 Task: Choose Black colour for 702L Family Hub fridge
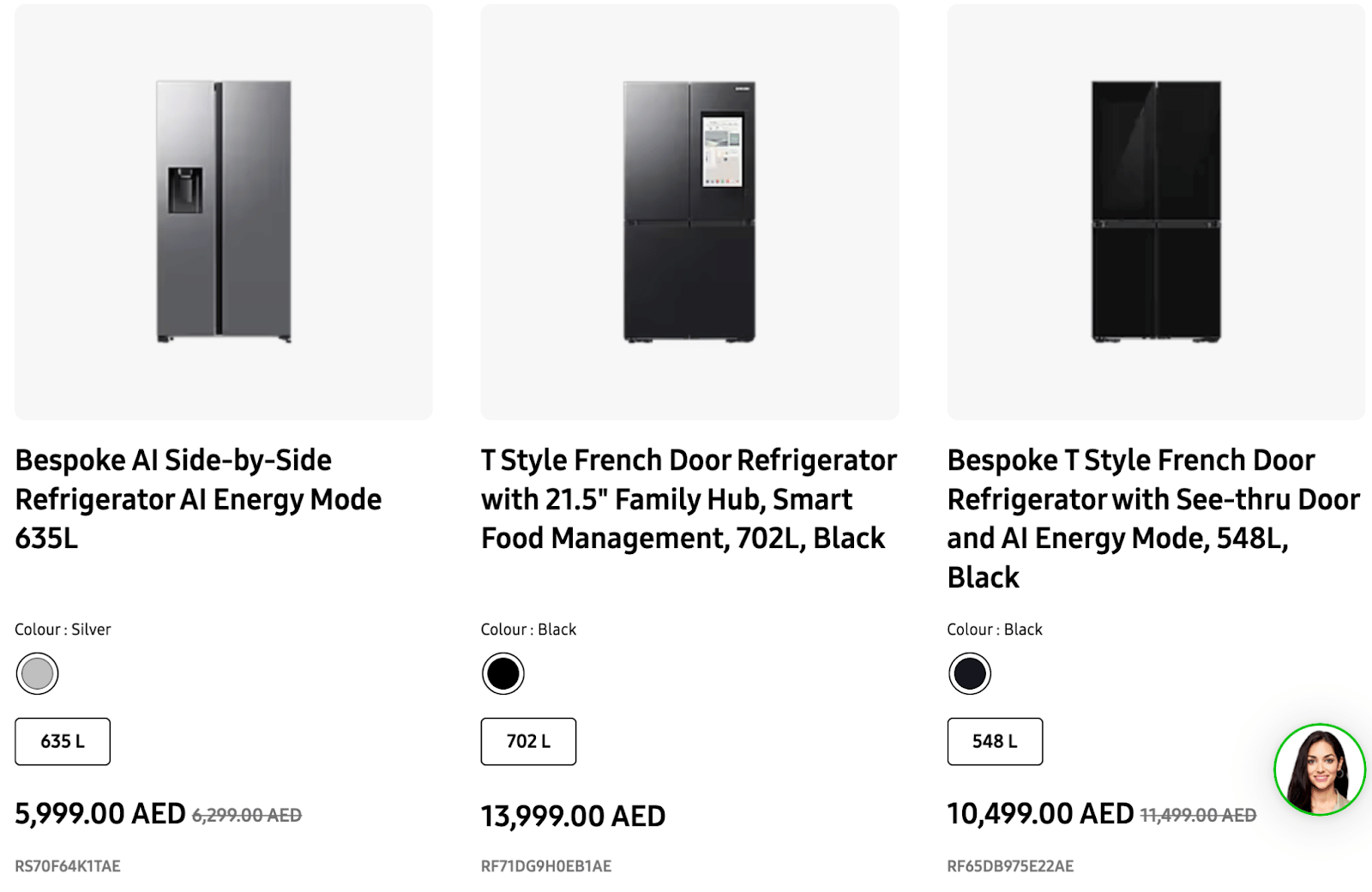point(502,673)
